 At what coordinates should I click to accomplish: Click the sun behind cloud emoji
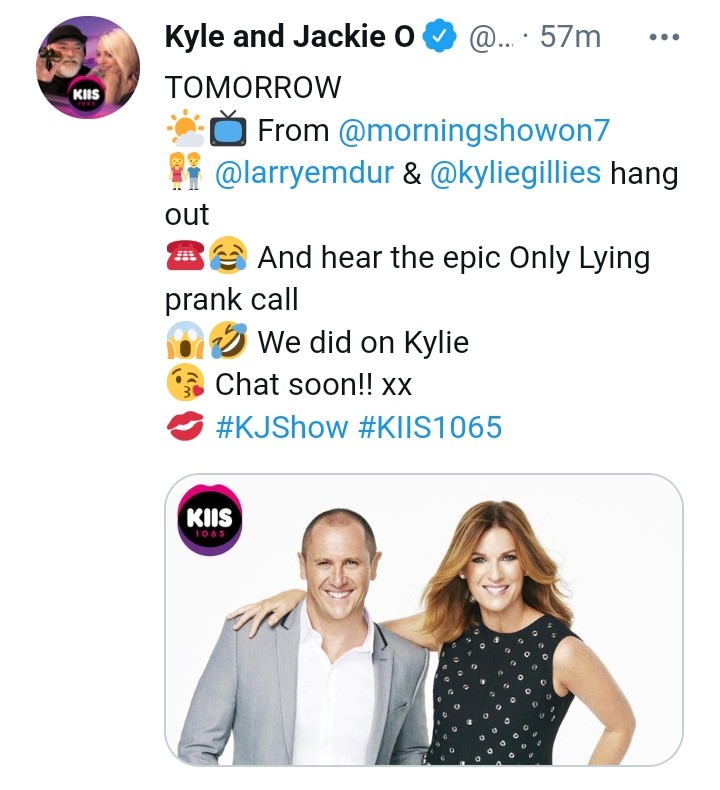pyautogui.click(x=186, y=130)
